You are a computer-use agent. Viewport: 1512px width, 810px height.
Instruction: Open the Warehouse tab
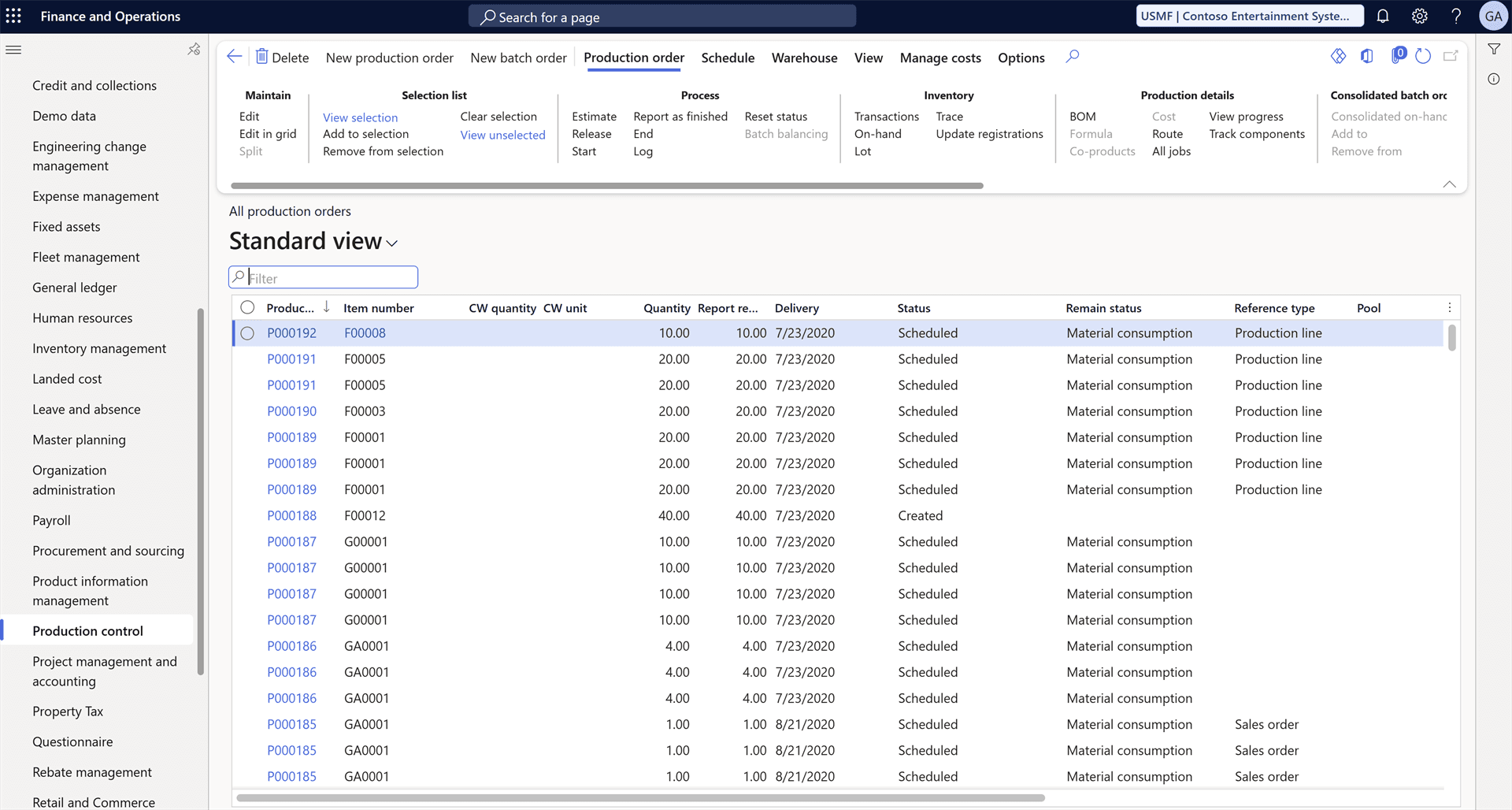(804, 58)
